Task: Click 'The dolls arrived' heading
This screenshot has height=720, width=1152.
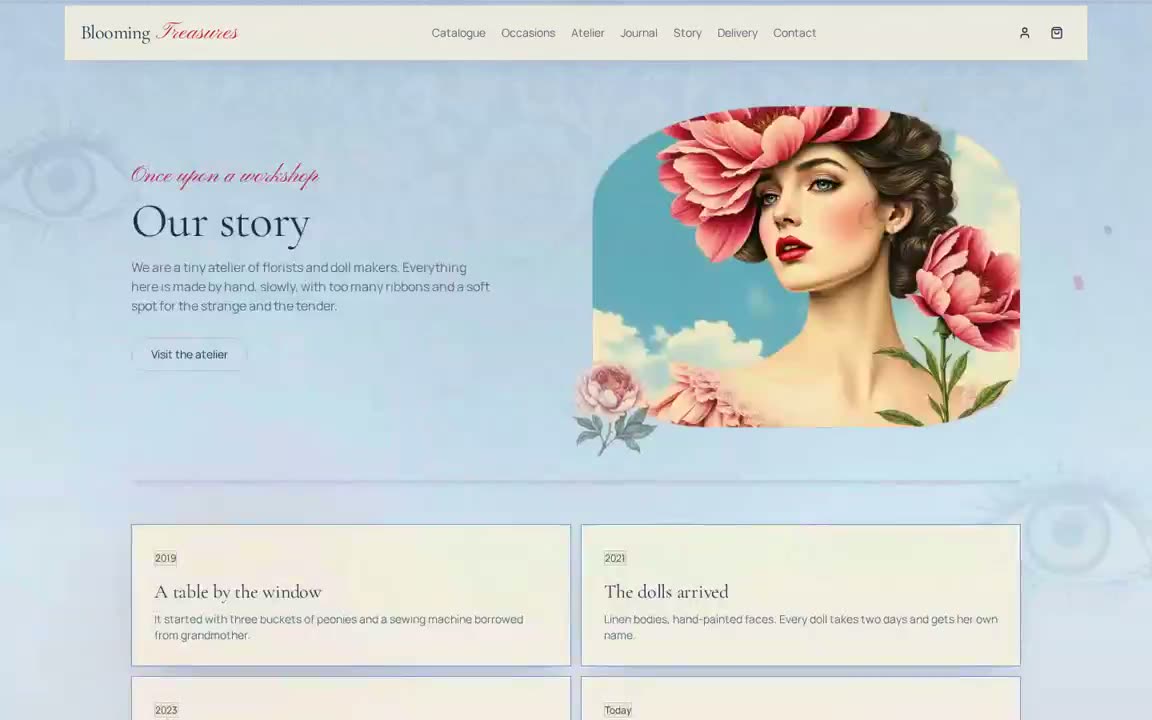Action: (x=666, y=592)
